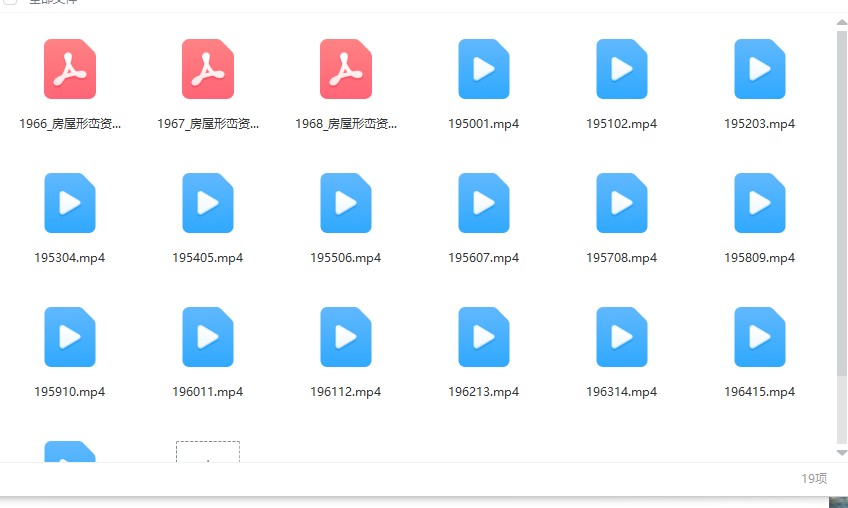Select the 195203.mp4 video icon
848x508 pixels.
point(759,69)
